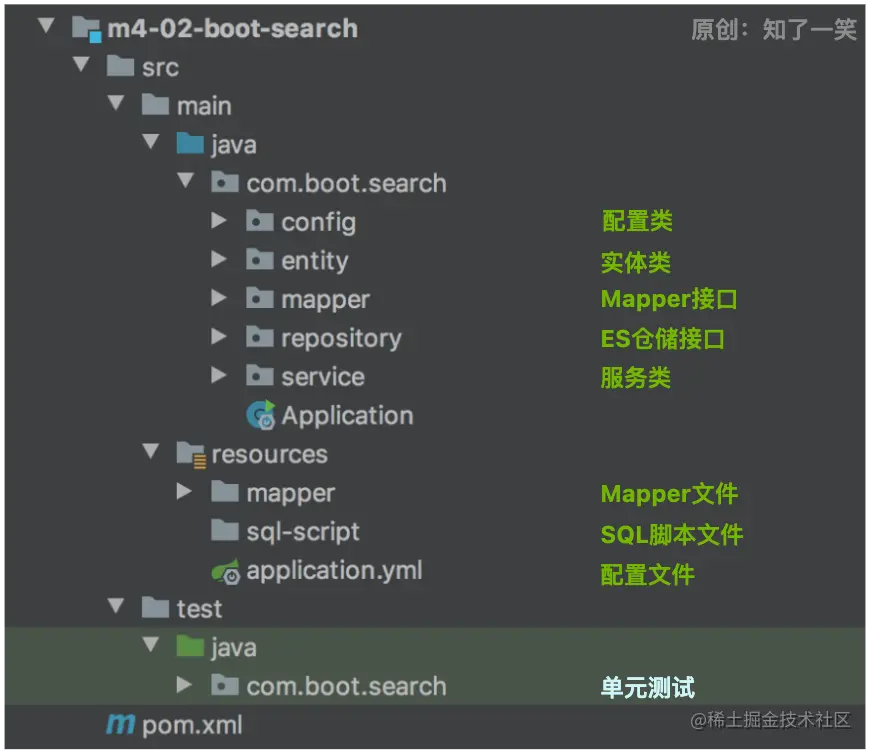Click the mapper folder icon under resources
The height and width of the screenshot is (753, 874).
[x=225, y=492]
